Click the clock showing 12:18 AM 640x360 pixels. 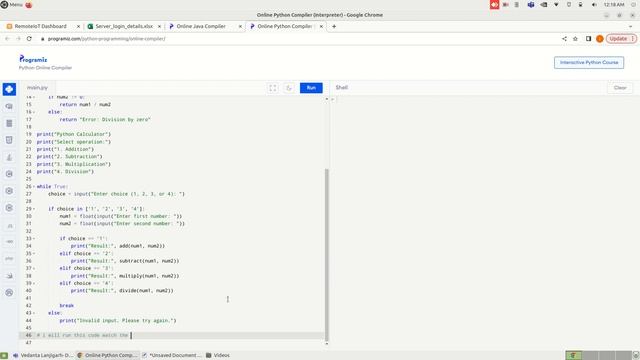(614, 4)
